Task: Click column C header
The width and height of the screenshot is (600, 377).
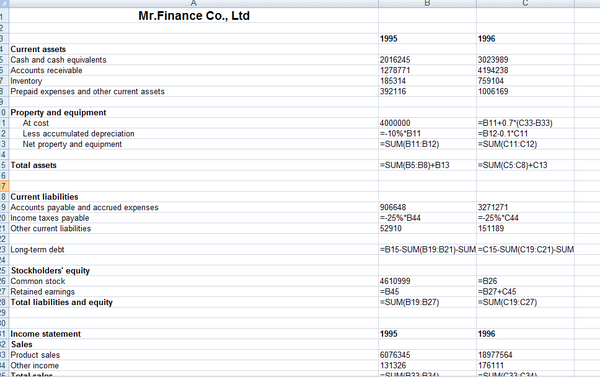Action: tap(525, 3)
